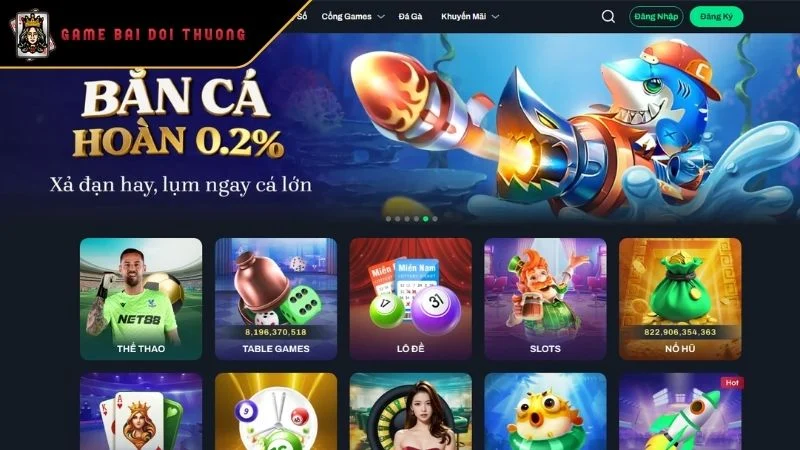Open the Slots leprechaun tile
This screenshot has width=800, height=450.
545,299
